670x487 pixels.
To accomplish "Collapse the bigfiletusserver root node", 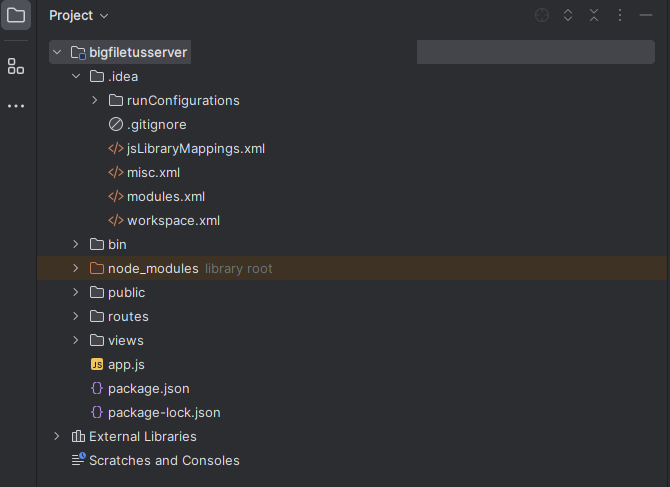I will point(57,52).
